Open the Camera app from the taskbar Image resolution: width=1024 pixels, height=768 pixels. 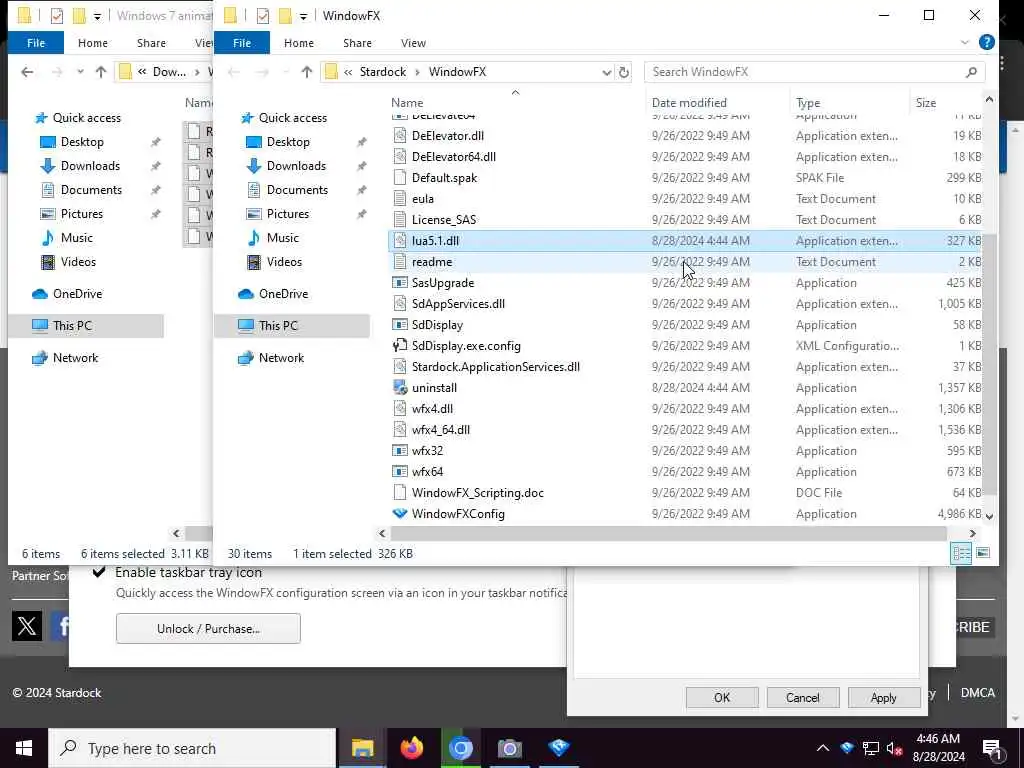pos(509,748)
